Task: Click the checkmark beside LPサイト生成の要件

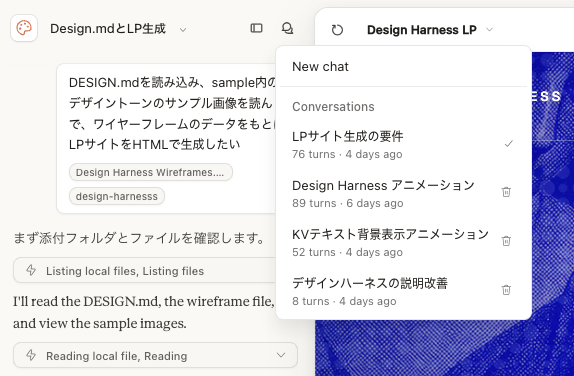Action: 508,144
